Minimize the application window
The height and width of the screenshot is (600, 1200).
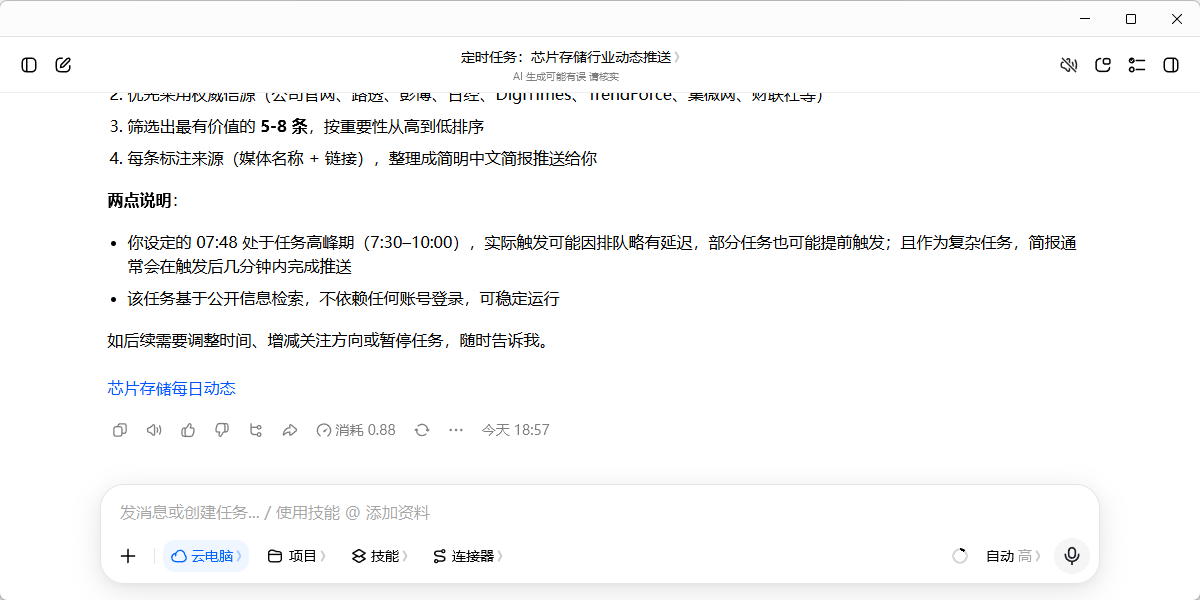1086,19
